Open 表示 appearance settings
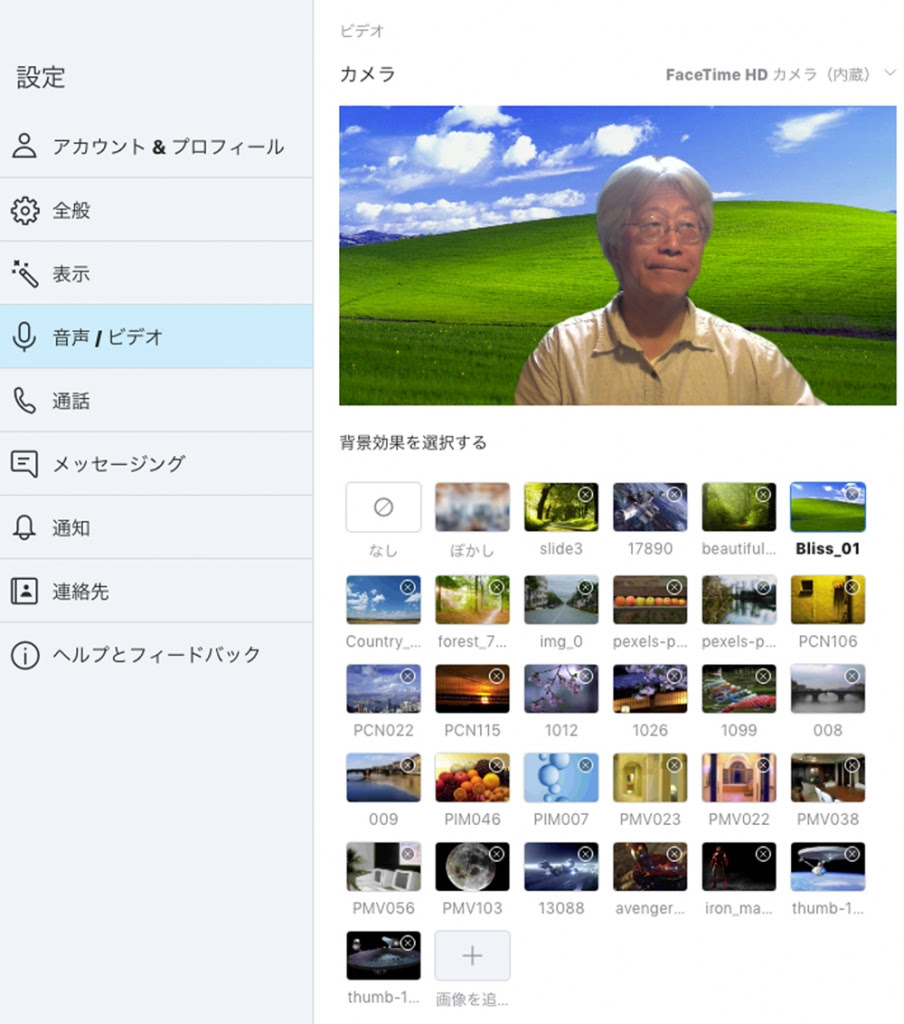This screenshot has height=1024, width=904. pyautogui.click(x=156, y=274)
